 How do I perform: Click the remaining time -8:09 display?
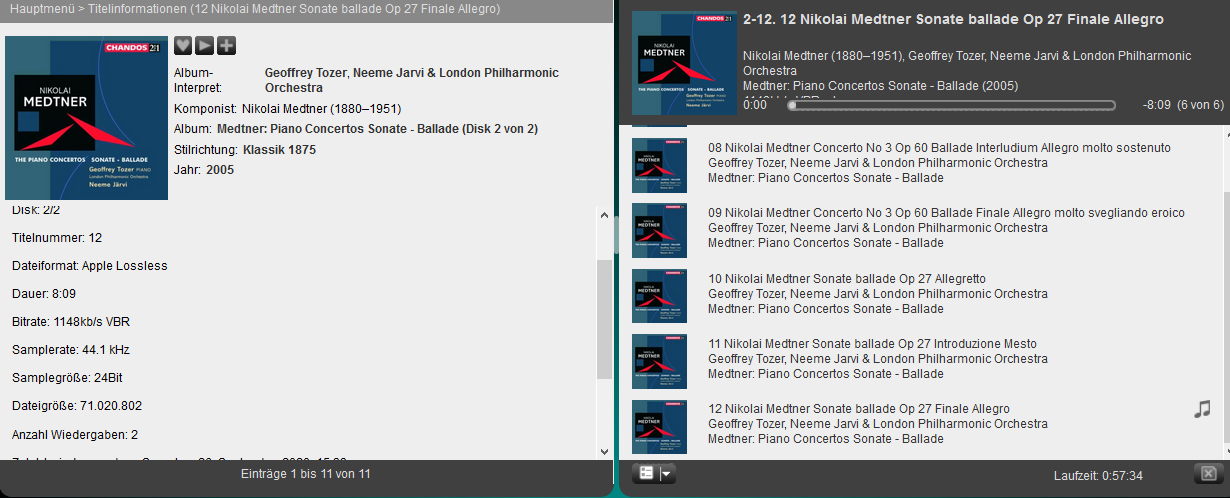coord(1155,105)
